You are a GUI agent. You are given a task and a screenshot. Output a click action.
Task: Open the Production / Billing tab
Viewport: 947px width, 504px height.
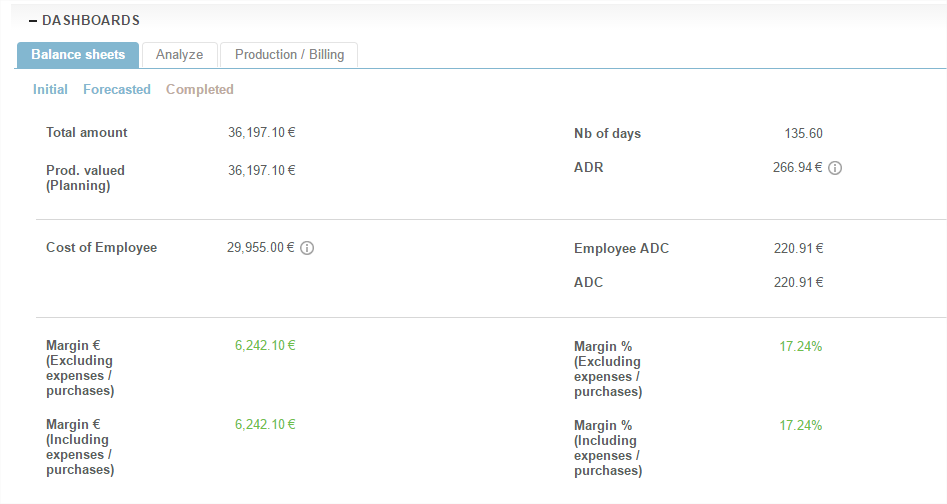(289, 55)
